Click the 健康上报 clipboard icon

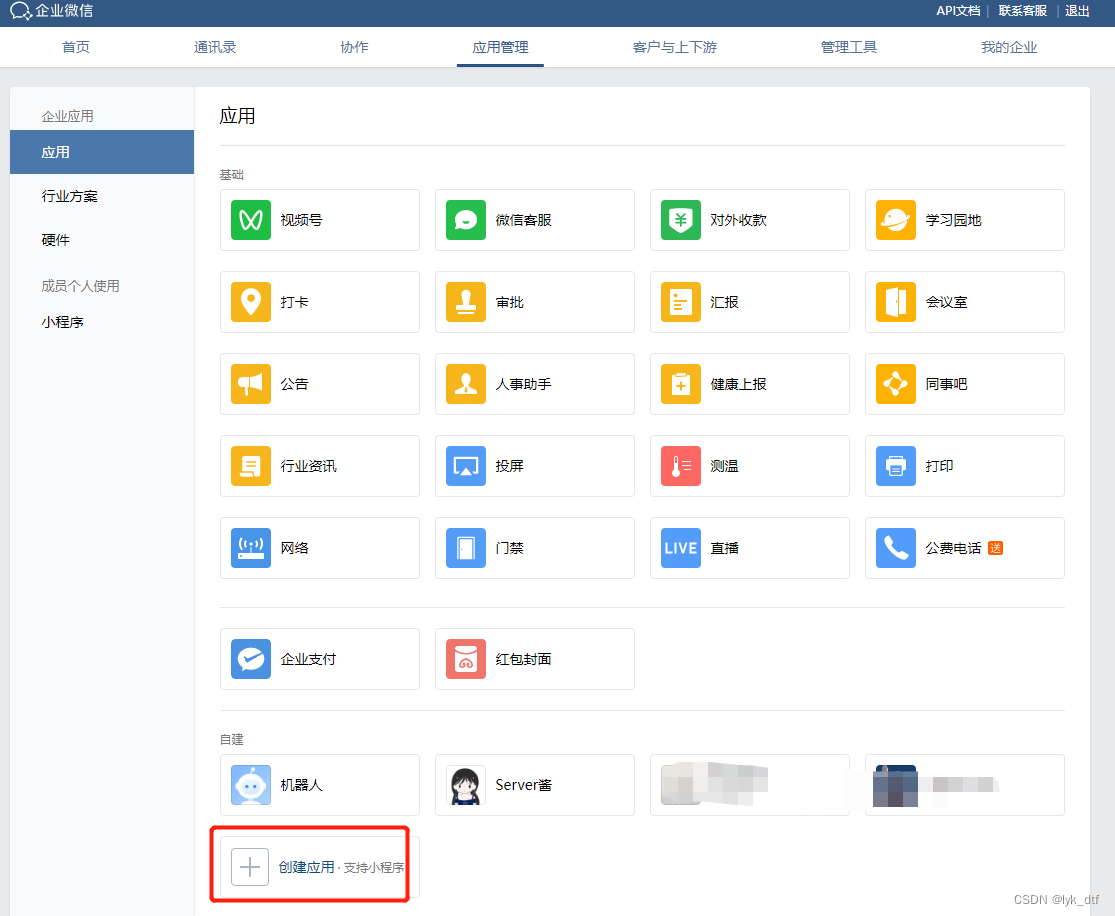[681, 384]
